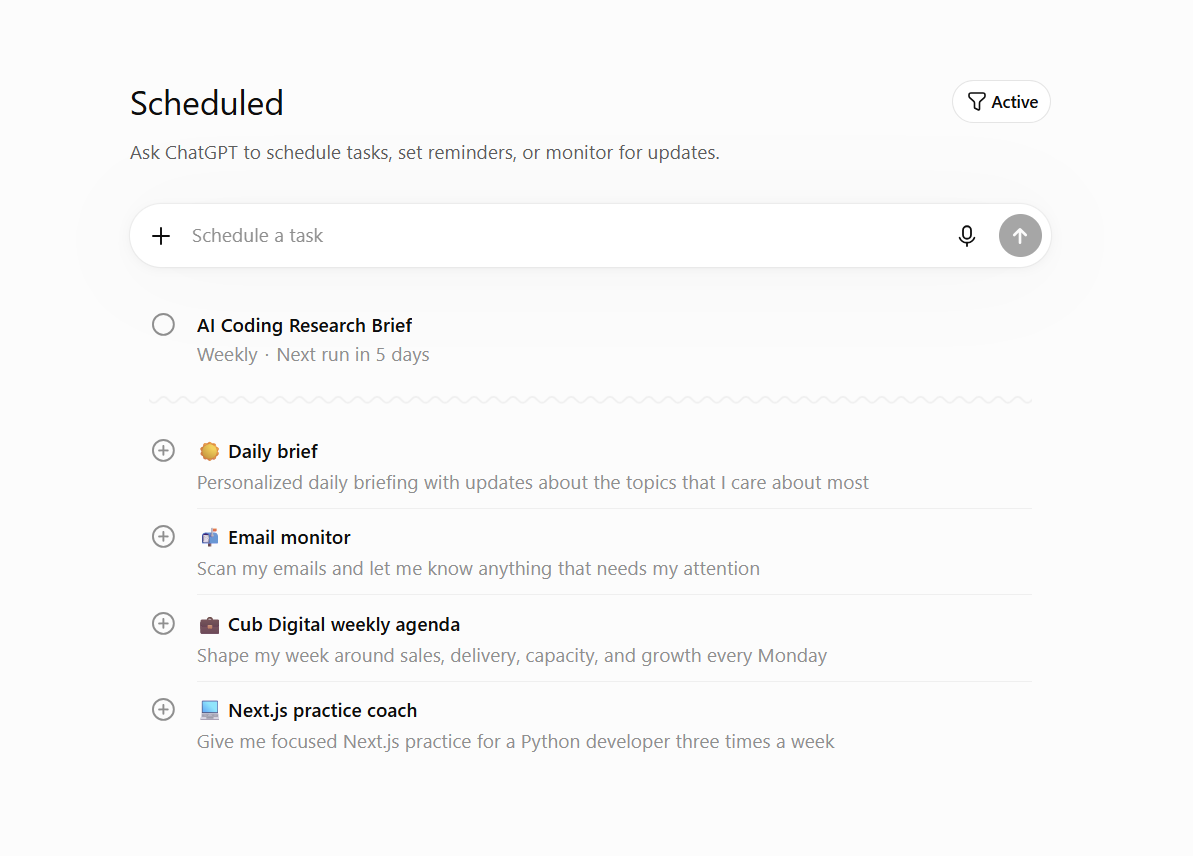The width and height of the screenshot is (1193, 856).
Task: Open the Active filter dropdown
Action: [x=1001, y=102]
